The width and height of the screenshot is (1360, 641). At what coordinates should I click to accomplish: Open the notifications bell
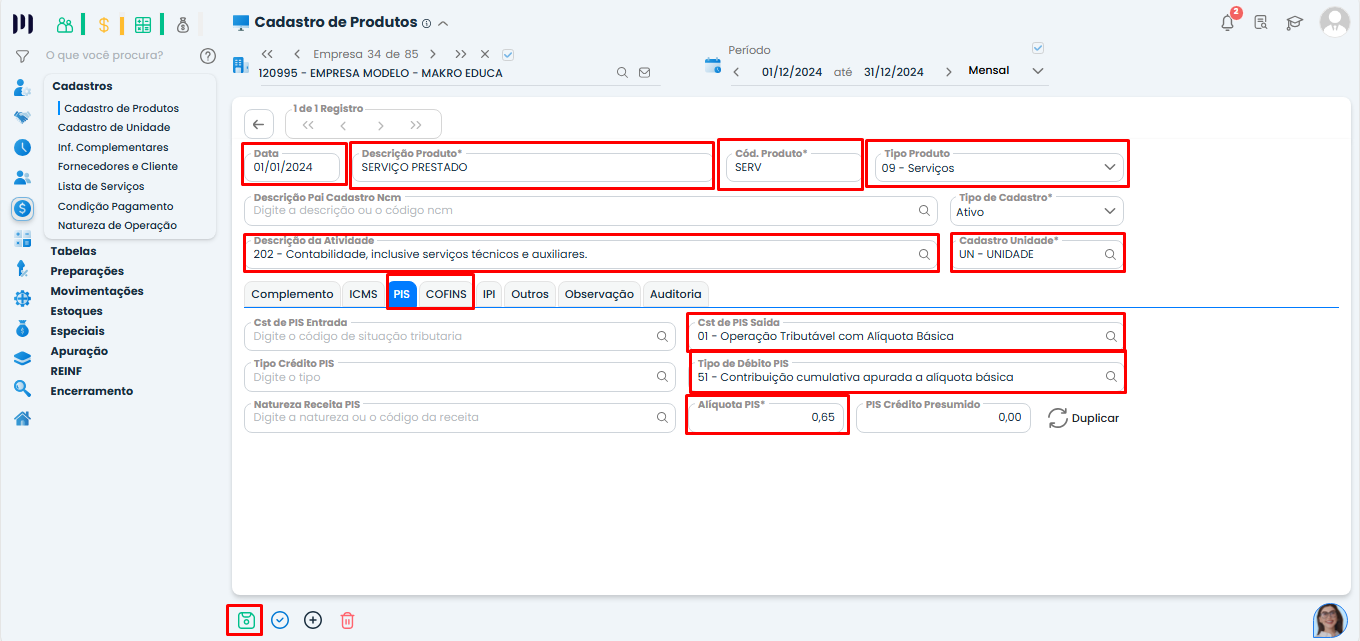click(1228, 22)
